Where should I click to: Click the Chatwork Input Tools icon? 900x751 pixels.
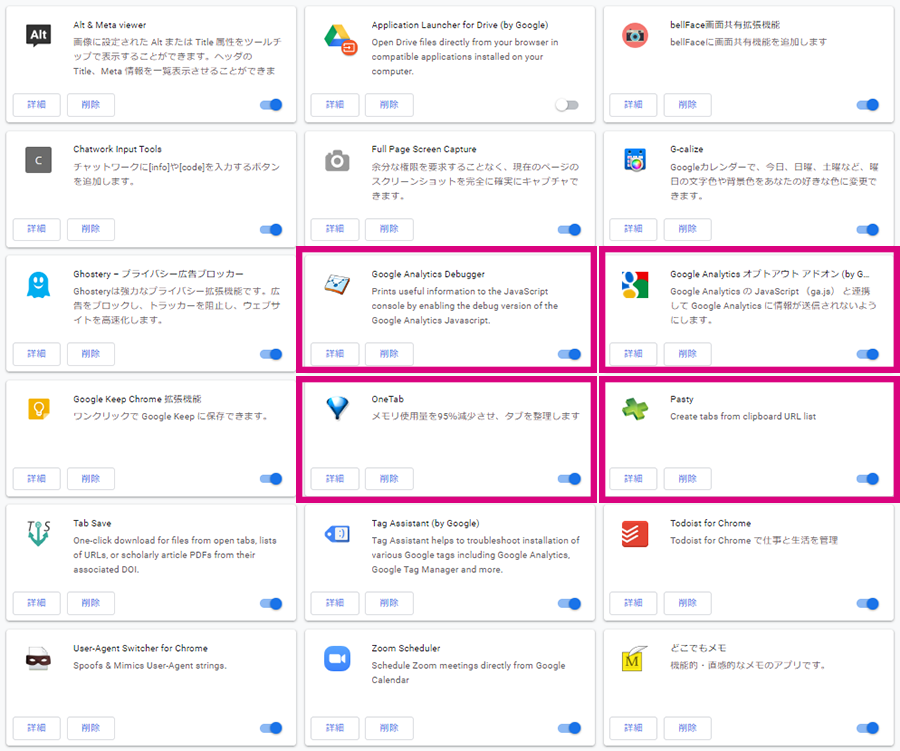click(x=38, y=160)
